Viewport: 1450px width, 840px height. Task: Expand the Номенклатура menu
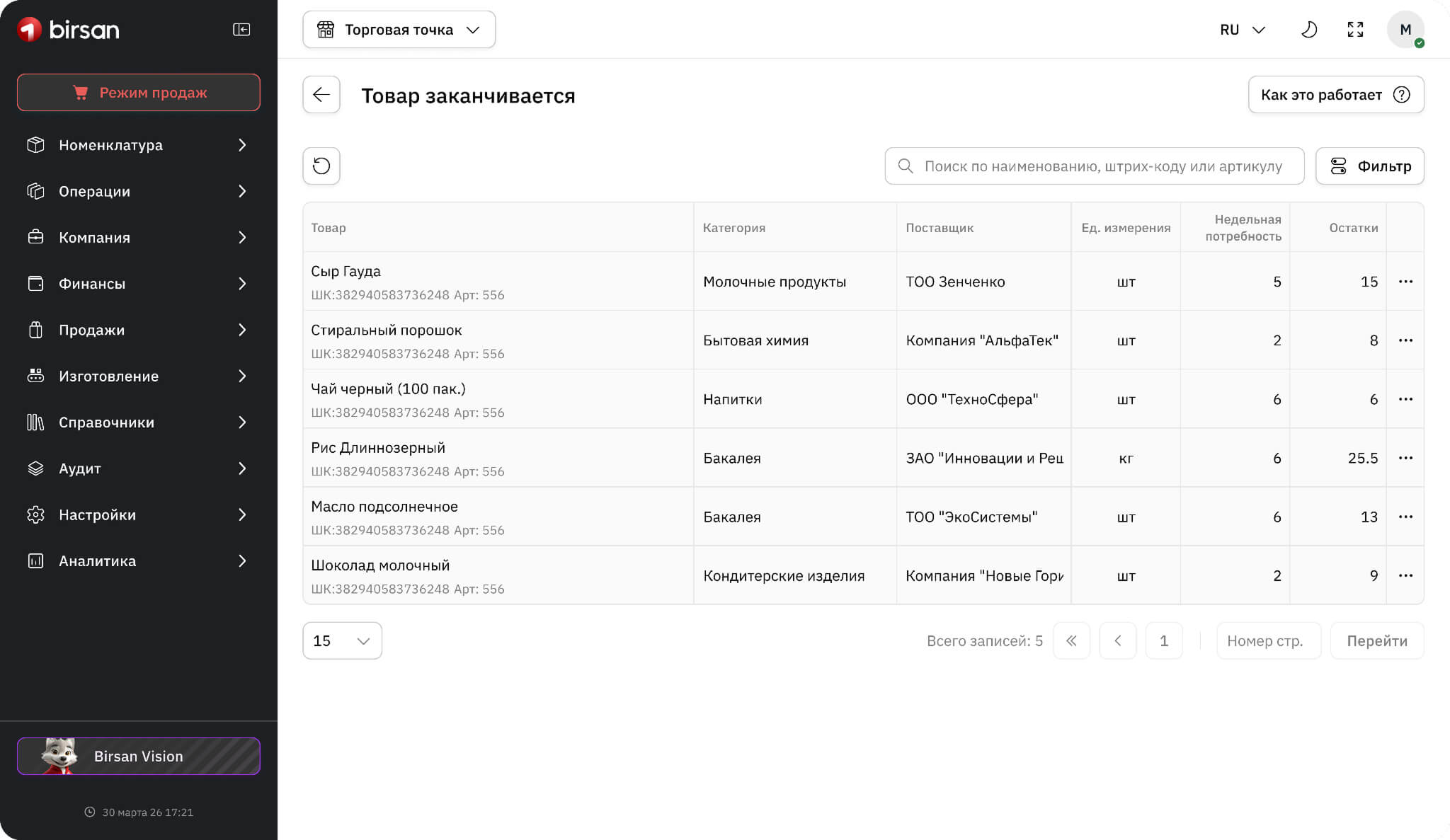point(139,145)
